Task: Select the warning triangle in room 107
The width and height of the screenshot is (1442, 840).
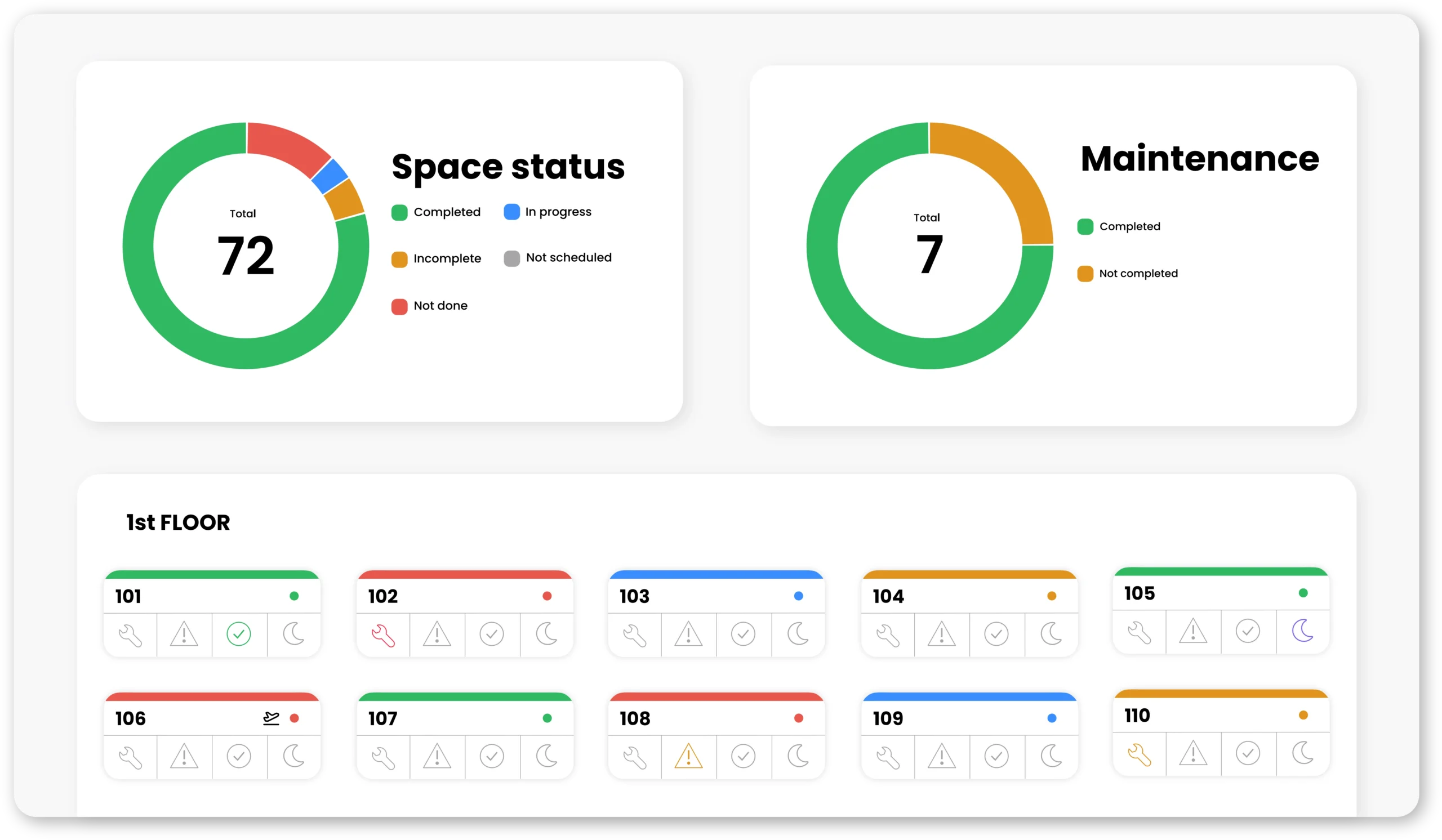Action: pos(437,756)
